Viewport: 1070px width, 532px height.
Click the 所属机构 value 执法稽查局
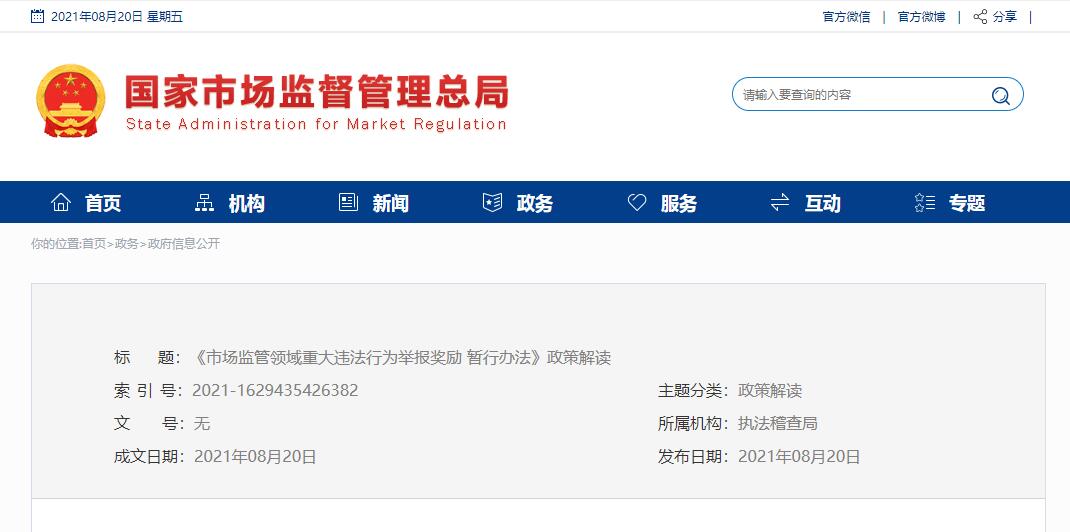click(777, 424)
